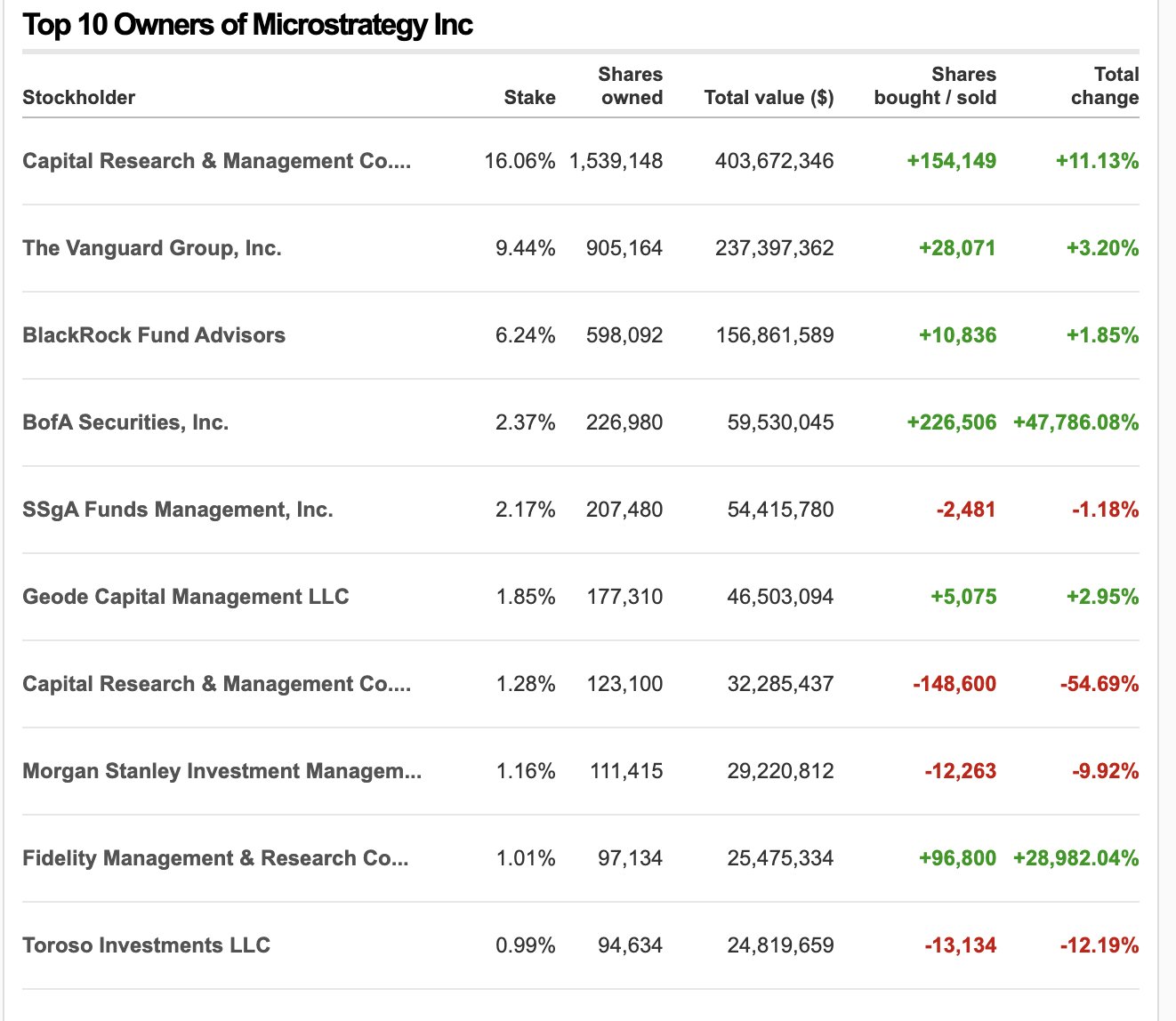Click the "Top 10 Owners of Microstrategy Inc" heading
1176x1021 pixels.
[247, 24]
